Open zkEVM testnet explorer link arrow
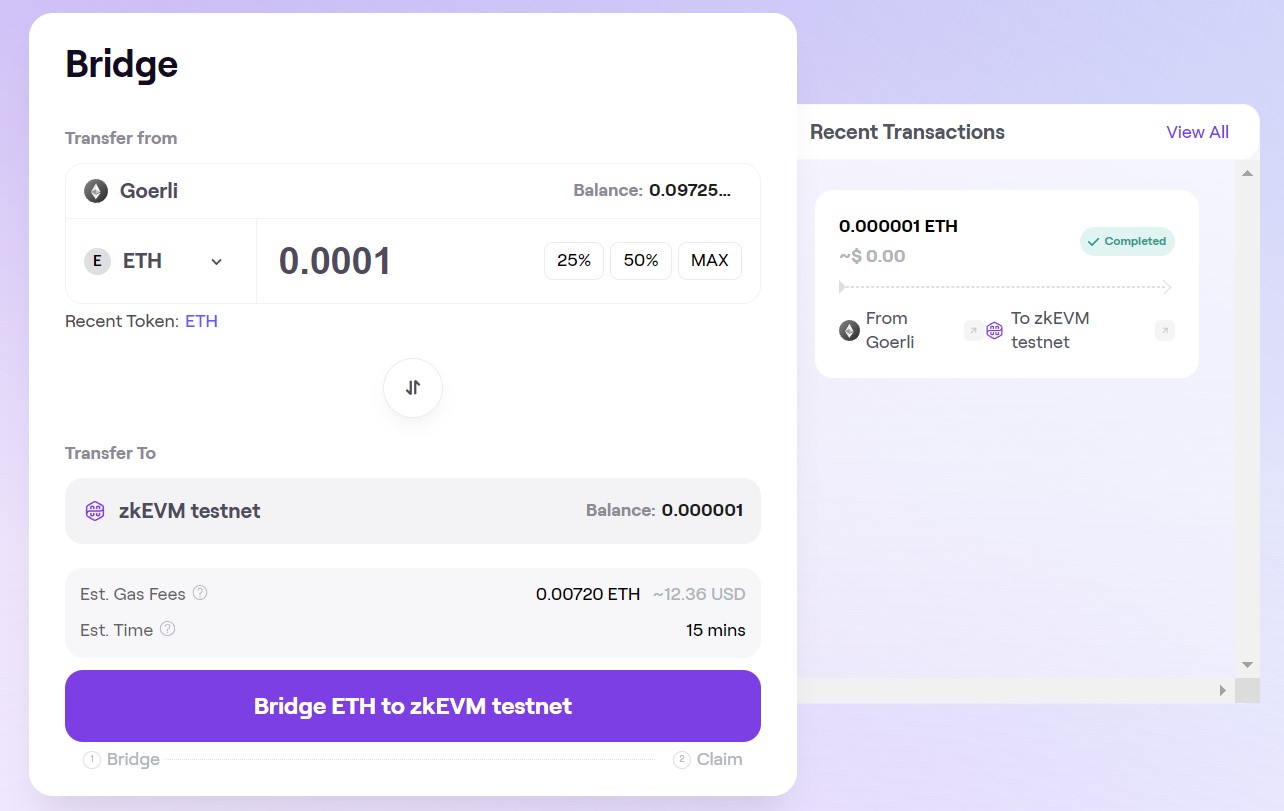This screenshot has width=1284, height=811. click(x=1164, y=330)
